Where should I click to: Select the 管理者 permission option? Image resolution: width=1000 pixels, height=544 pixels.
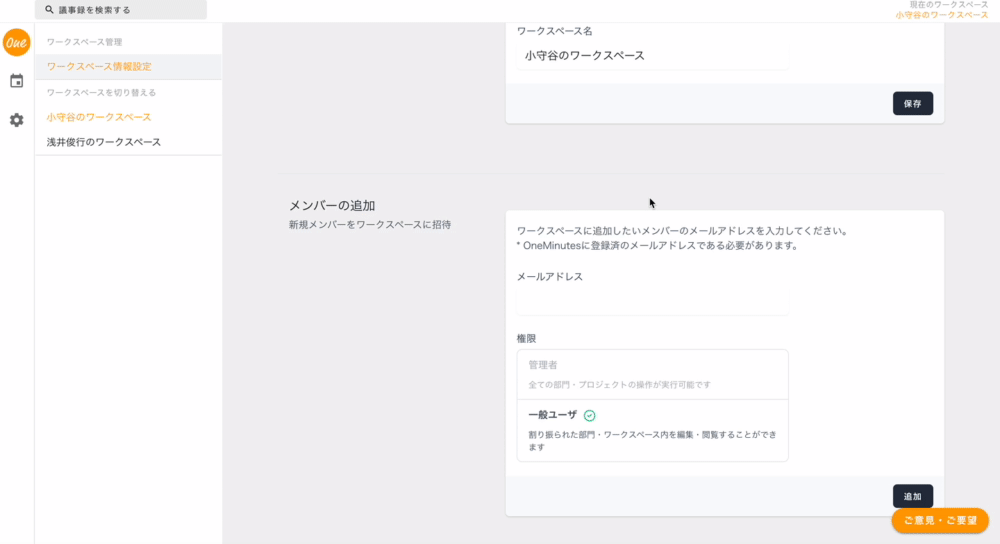pos(652,374)
